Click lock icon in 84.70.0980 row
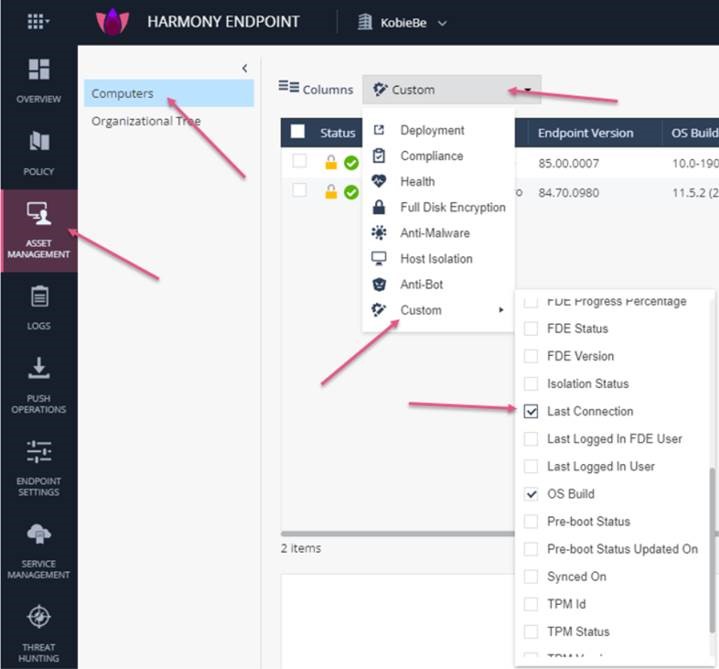The width and height of the screenshot is (719, 669). 331,192
